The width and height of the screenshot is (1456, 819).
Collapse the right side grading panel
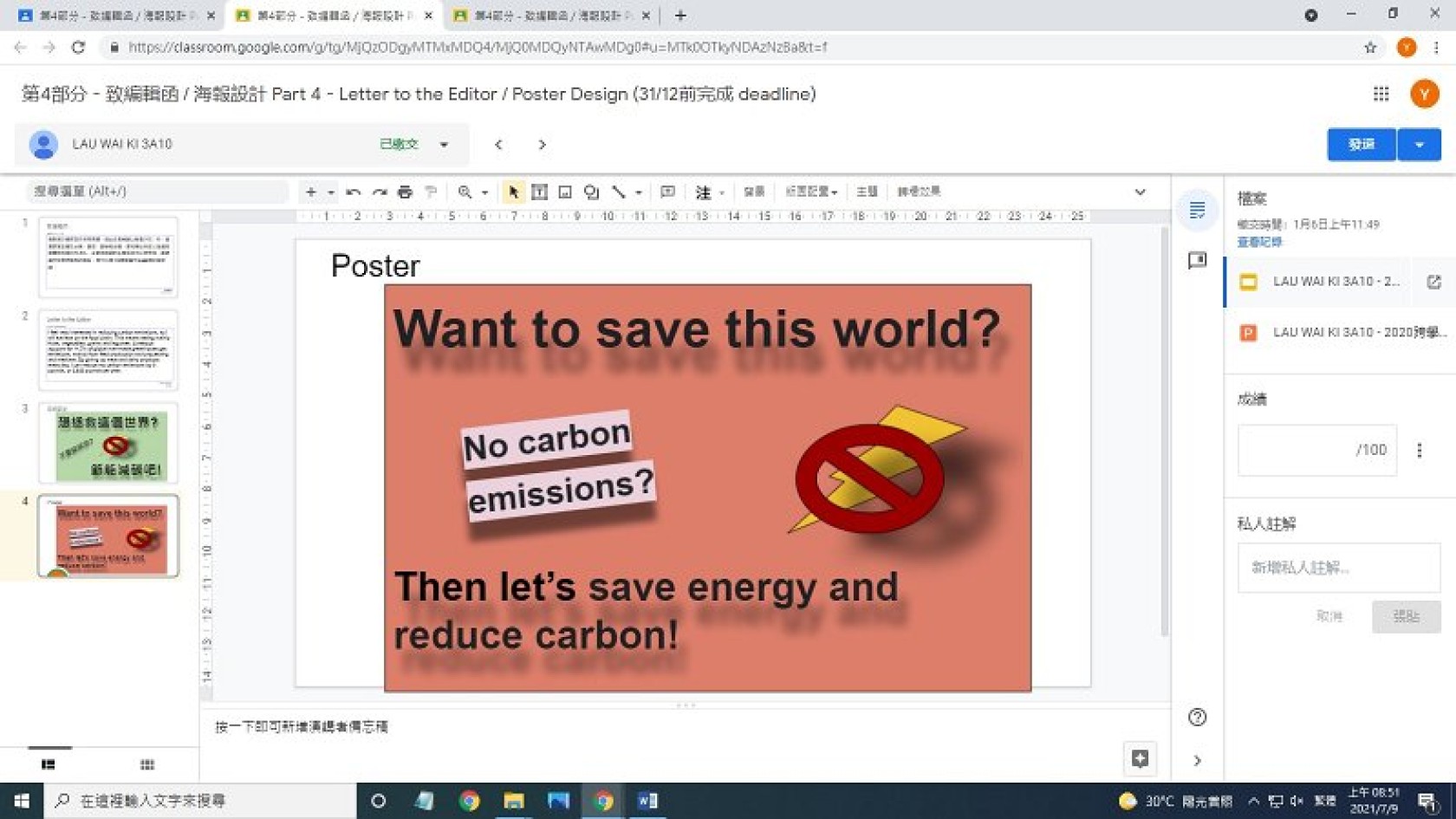1197,760
